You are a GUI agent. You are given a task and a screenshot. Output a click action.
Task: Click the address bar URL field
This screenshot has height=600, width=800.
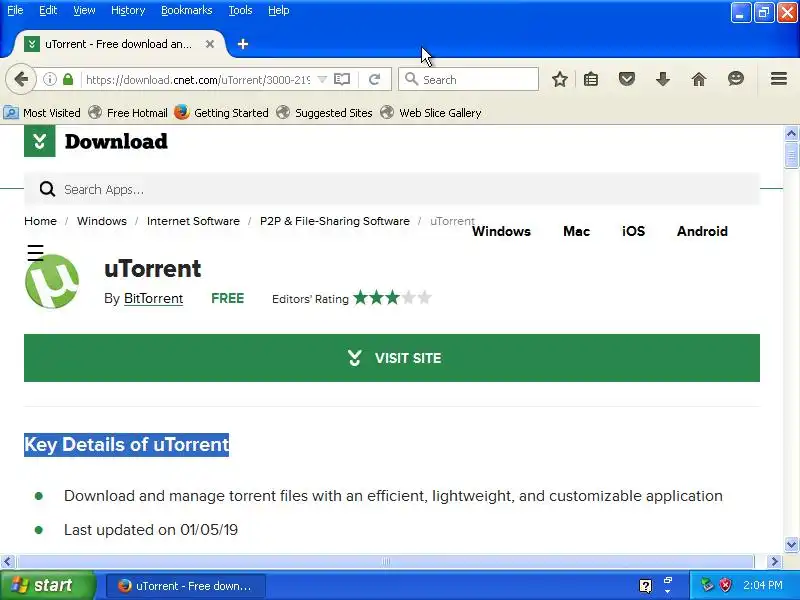[x=198, y=80]
